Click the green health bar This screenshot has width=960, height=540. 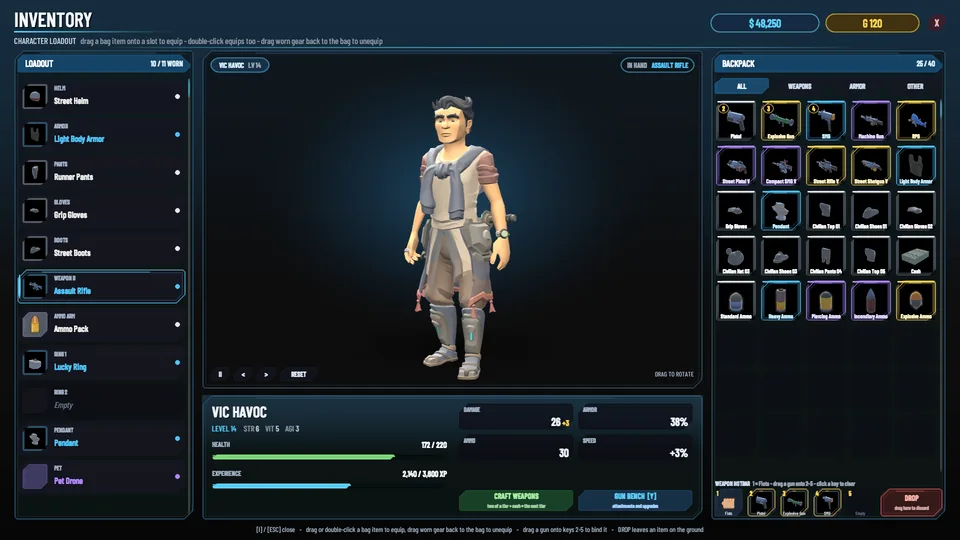coord(303,457)
